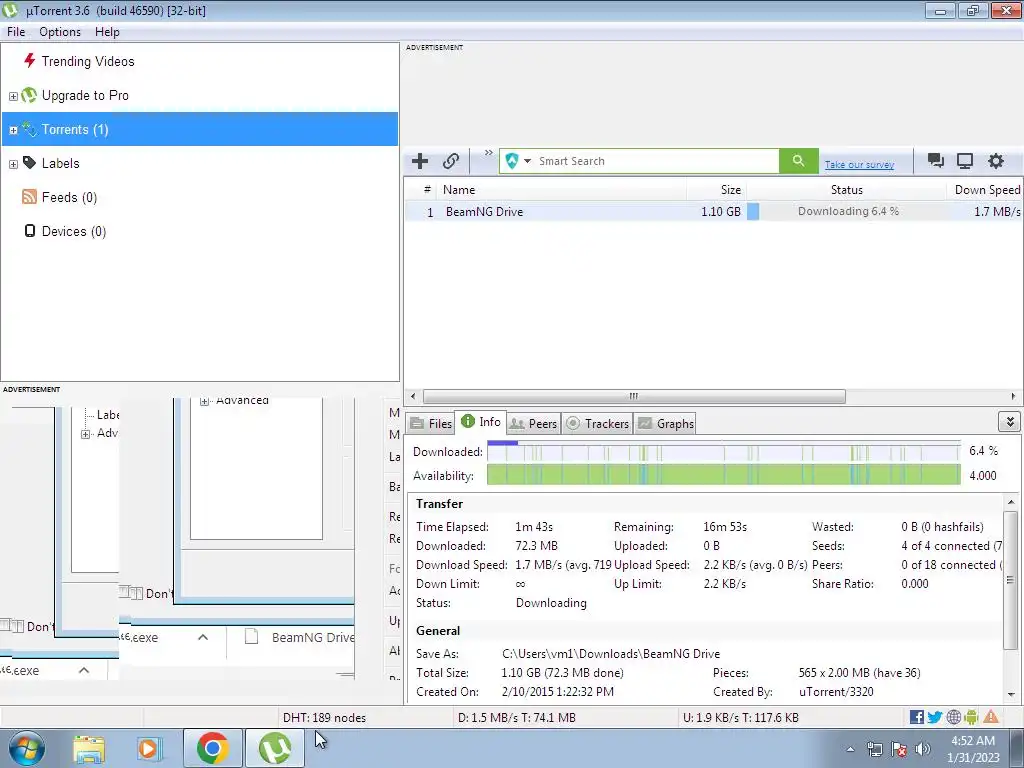Select Devices (0) in sidebar

(74, 231)
